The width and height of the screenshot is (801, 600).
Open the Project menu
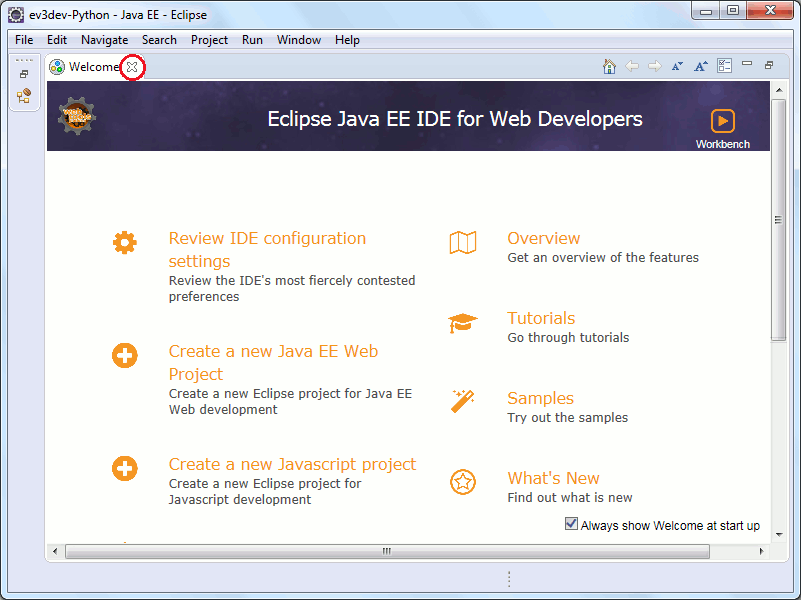tap(209, 40)
